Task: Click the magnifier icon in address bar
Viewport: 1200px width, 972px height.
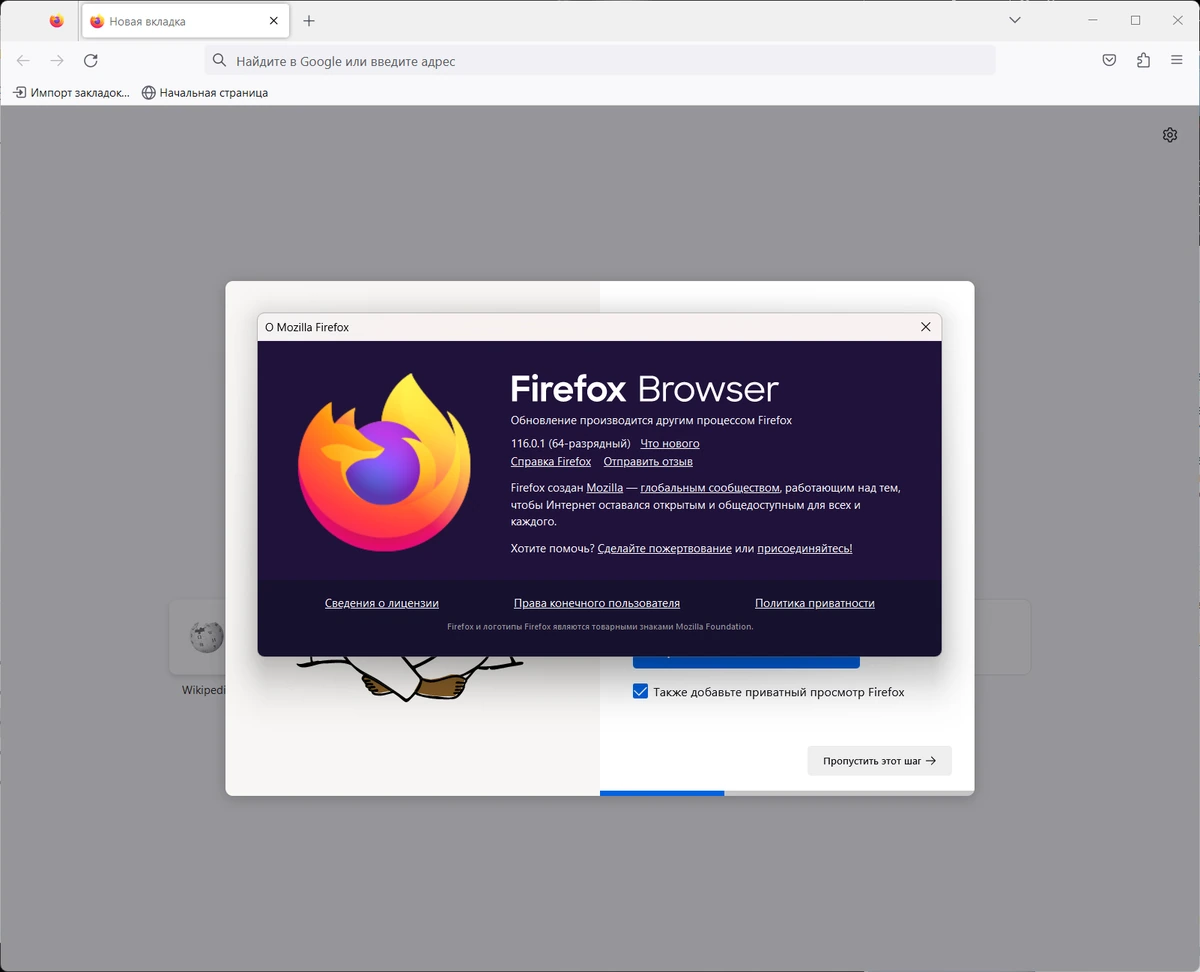Action: pos(220,61)
